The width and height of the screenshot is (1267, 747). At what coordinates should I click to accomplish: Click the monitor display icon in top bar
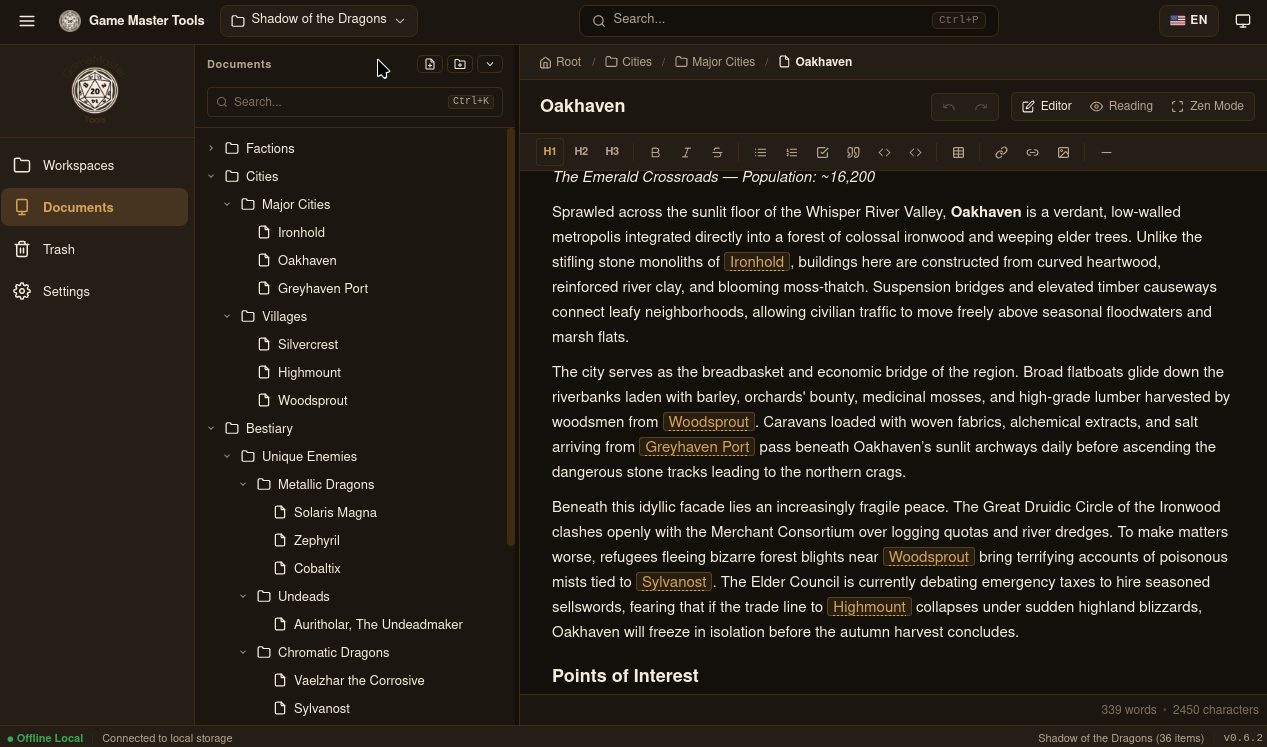(x=1243, y=20)
